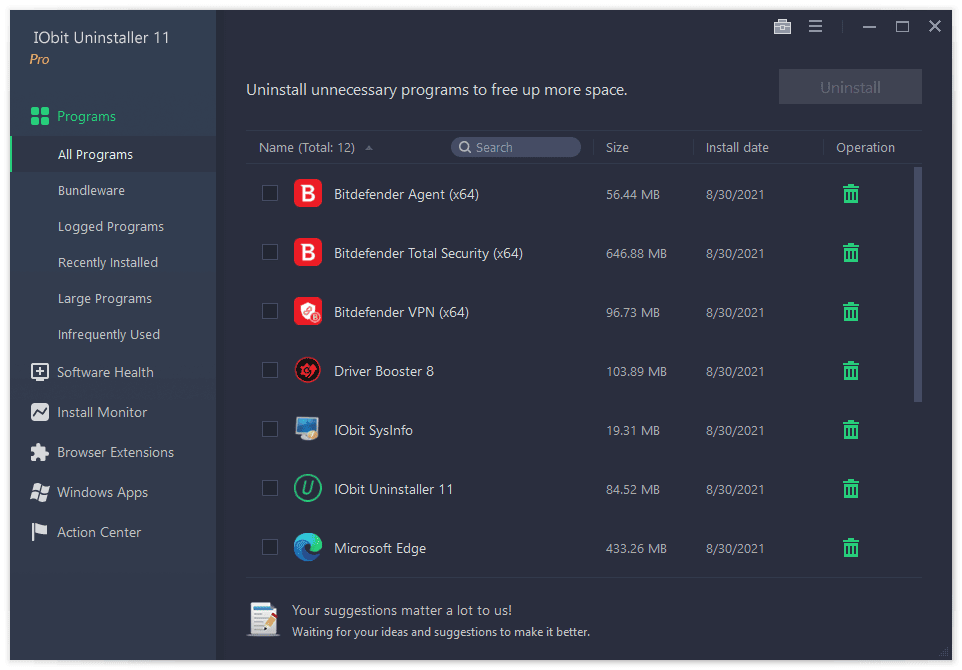Click the Uninstall button
Image resolution: width=962 pixels, height=670 pixels.
(850, 87)
